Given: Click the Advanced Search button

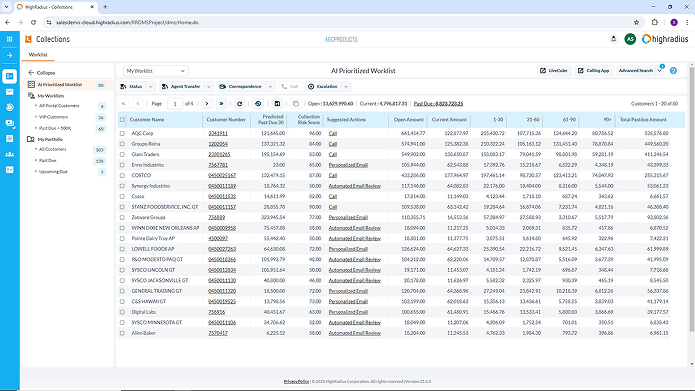Looking at the screenshot, I should click(x=636, y=70).
